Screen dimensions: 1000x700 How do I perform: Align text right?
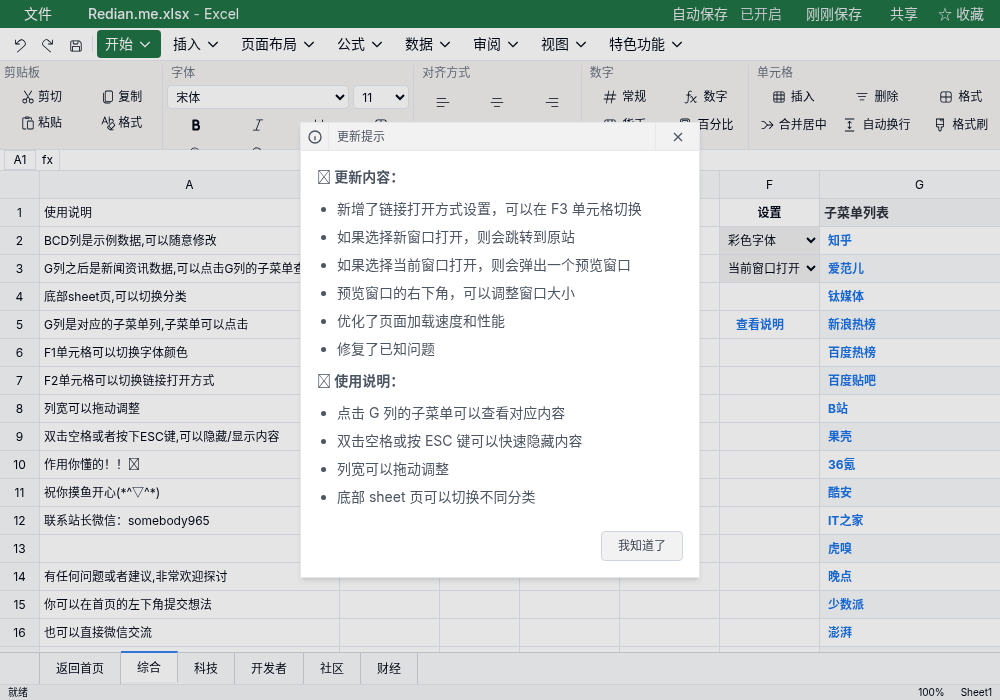552,102
